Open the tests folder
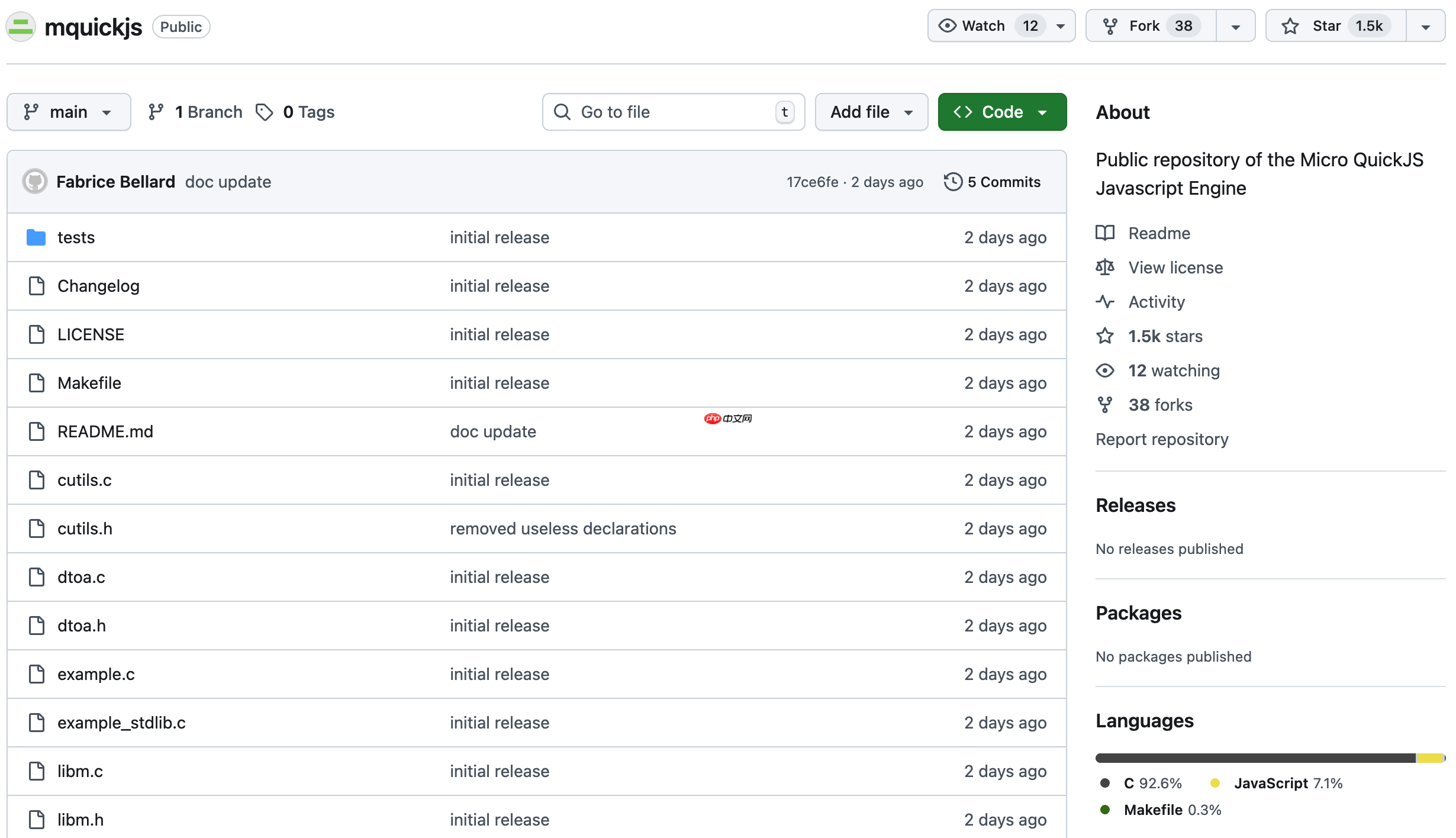This screenshot has height=838, width=1456. click(76, 237)
